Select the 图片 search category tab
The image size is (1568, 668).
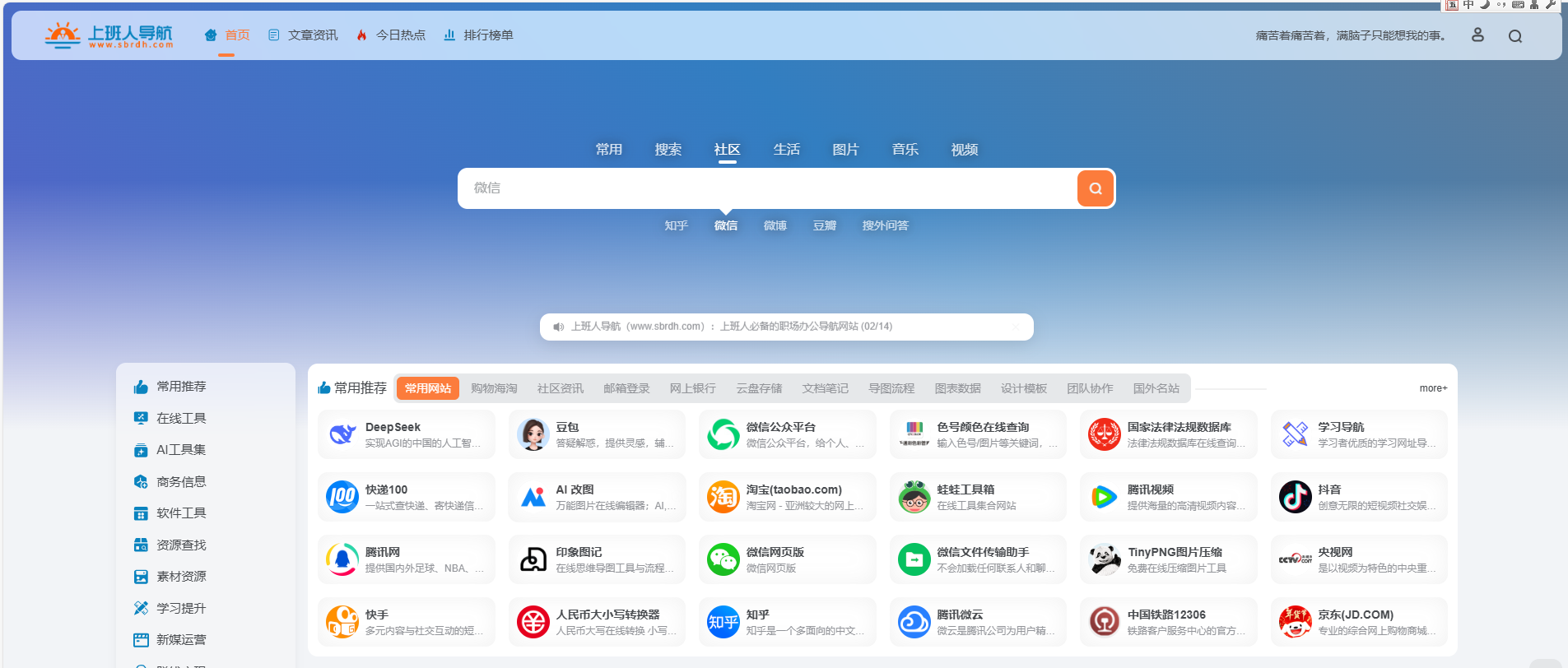pyautogui.click(x=846, y=150)
